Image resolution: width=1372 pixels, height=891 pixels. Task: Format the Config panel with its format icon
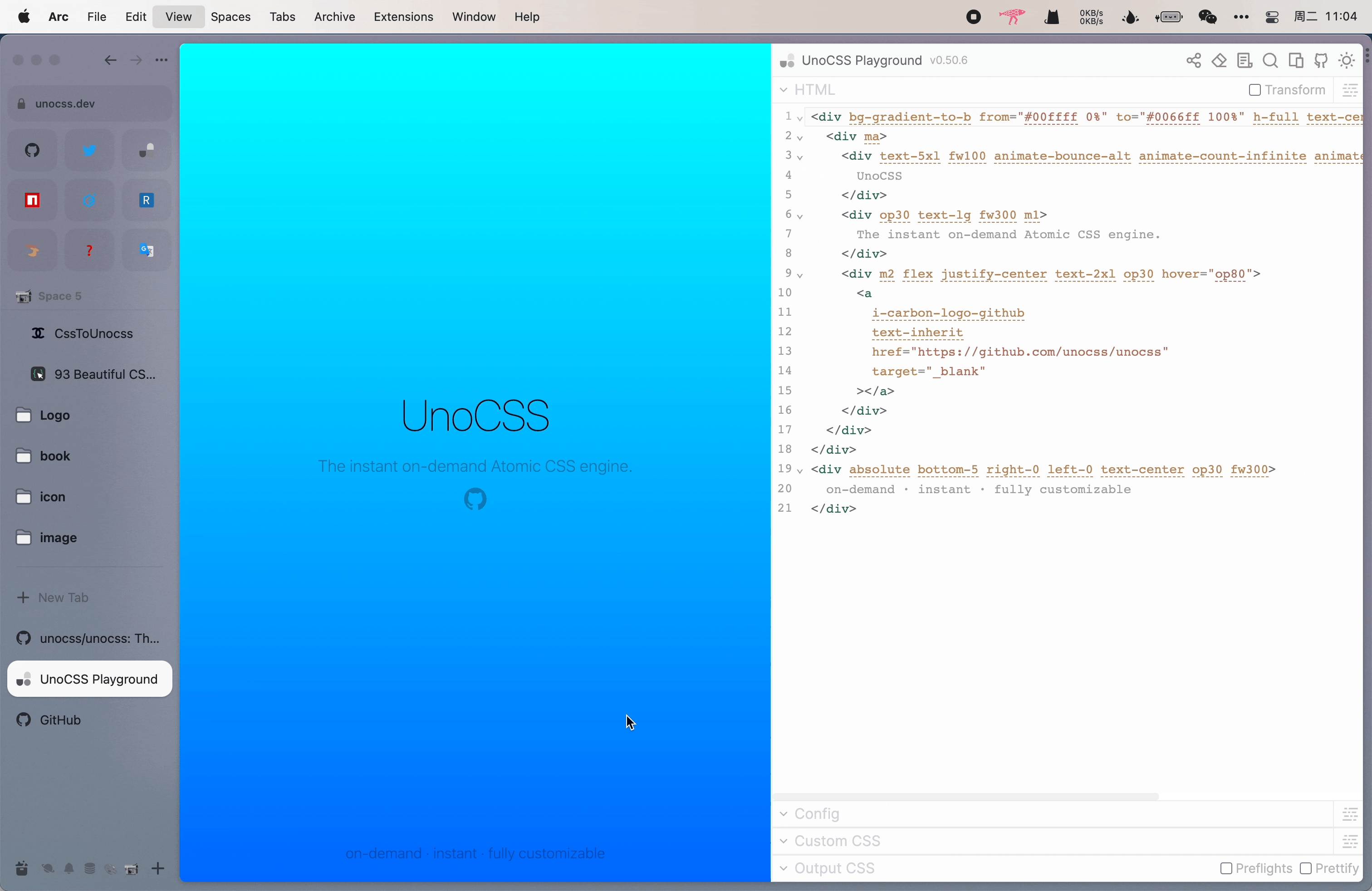1349,814
